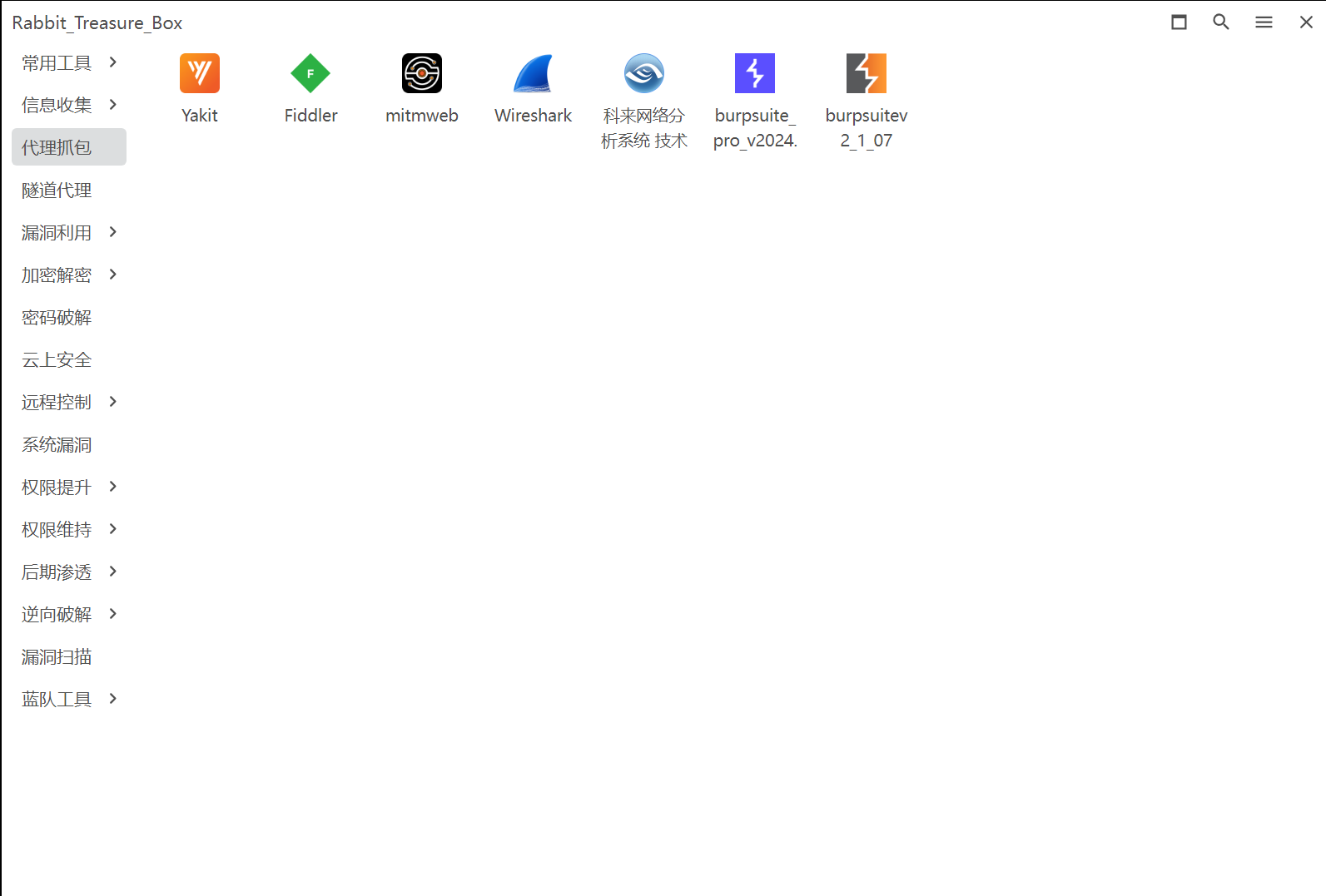The width and height of the screenshot is (1326, 896).
Task: Click the Yakit text label
Action: point(200,116)
